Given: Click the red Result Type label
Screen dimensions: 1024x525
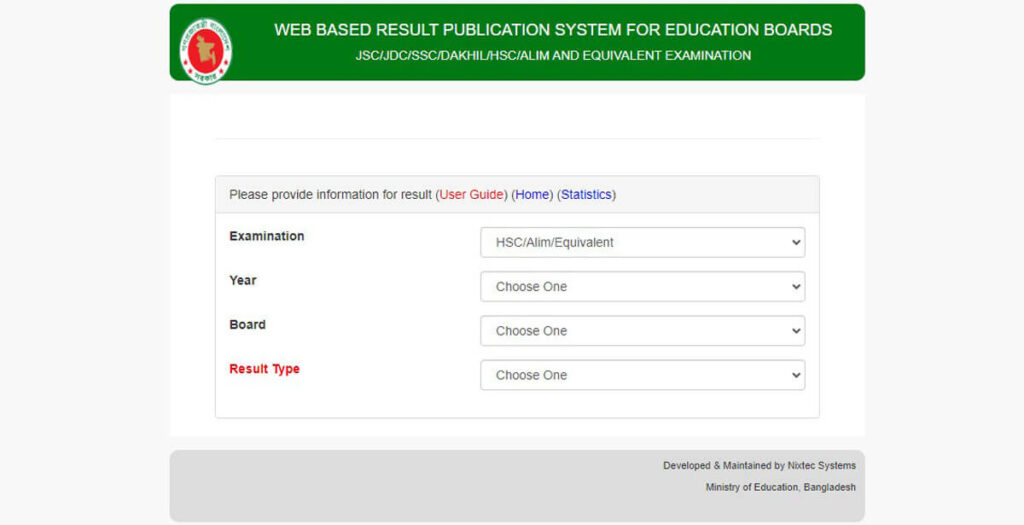Looking at the screenshot, I should 264,369.
